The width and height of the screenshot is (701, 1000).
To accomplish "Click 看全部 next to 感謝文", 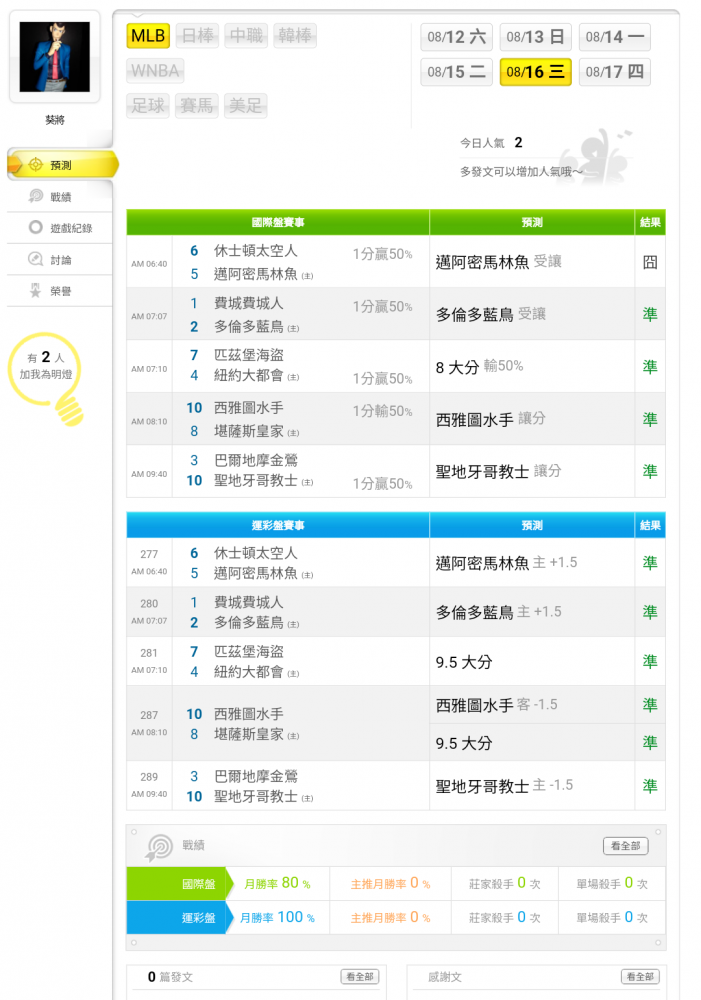I will tap(640, 976).
